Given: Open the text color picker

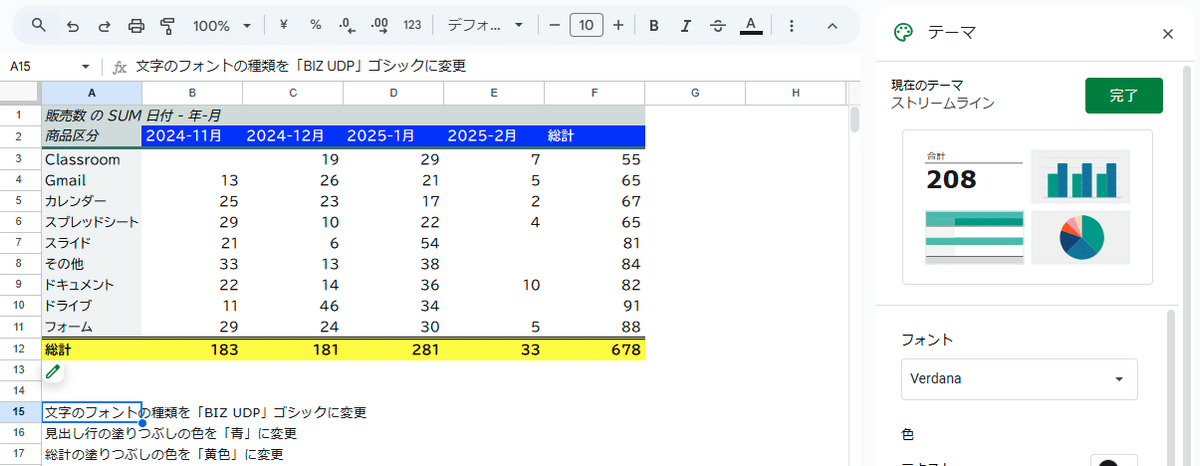Looking at the screenshot, I should pos(751,25).
